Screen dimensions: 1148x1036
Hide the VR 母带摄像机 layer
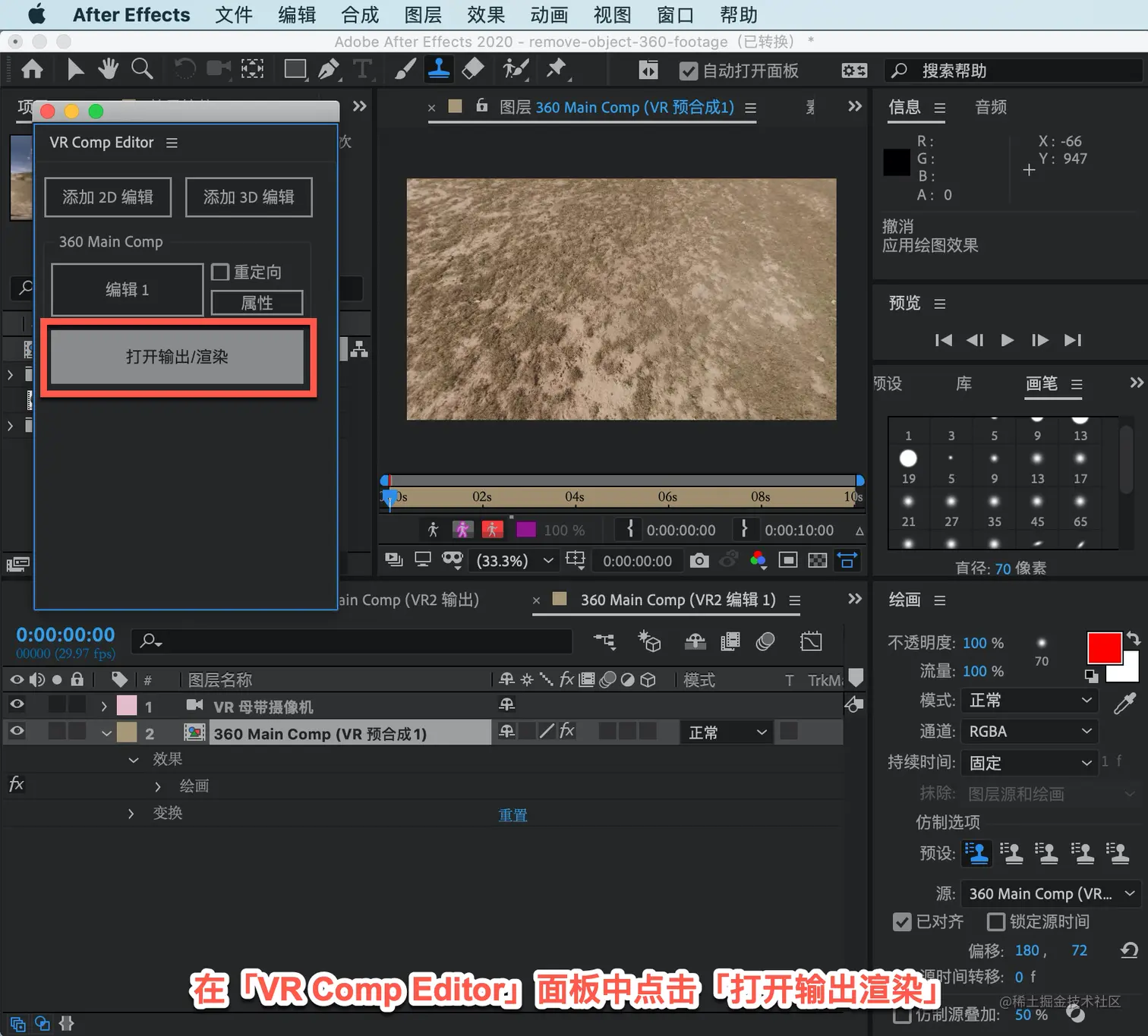[x=17, y=705]
